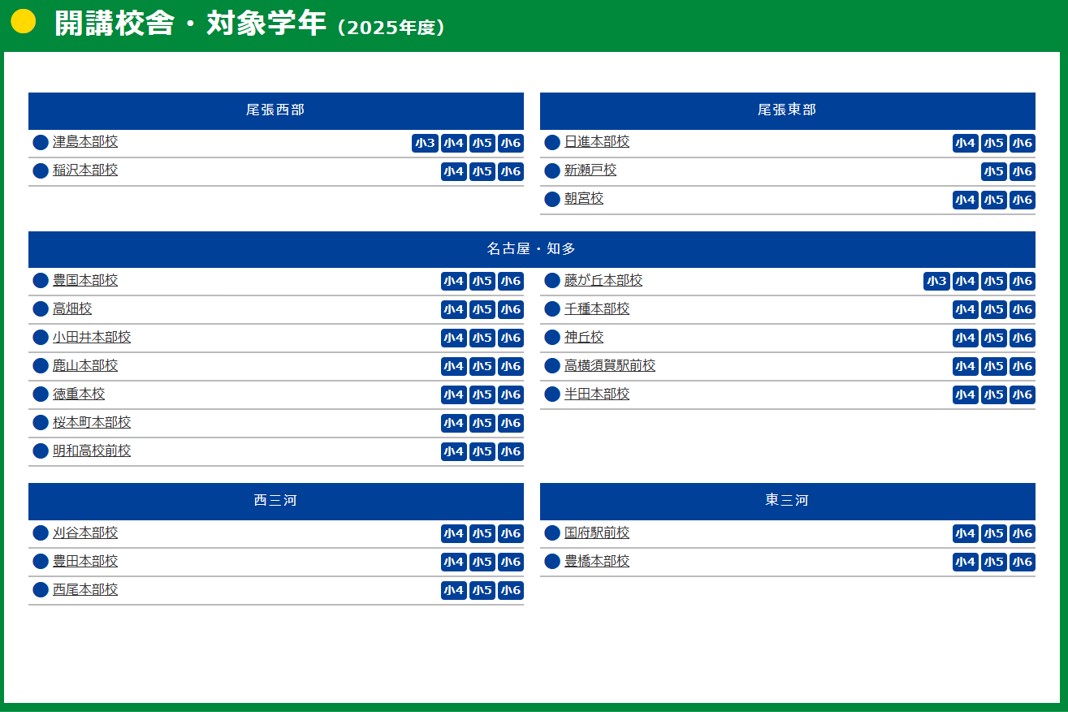This screenshot has height=712, width=1068.
Task: Go to 明和高校前校 page
Action: coord(92,451)
